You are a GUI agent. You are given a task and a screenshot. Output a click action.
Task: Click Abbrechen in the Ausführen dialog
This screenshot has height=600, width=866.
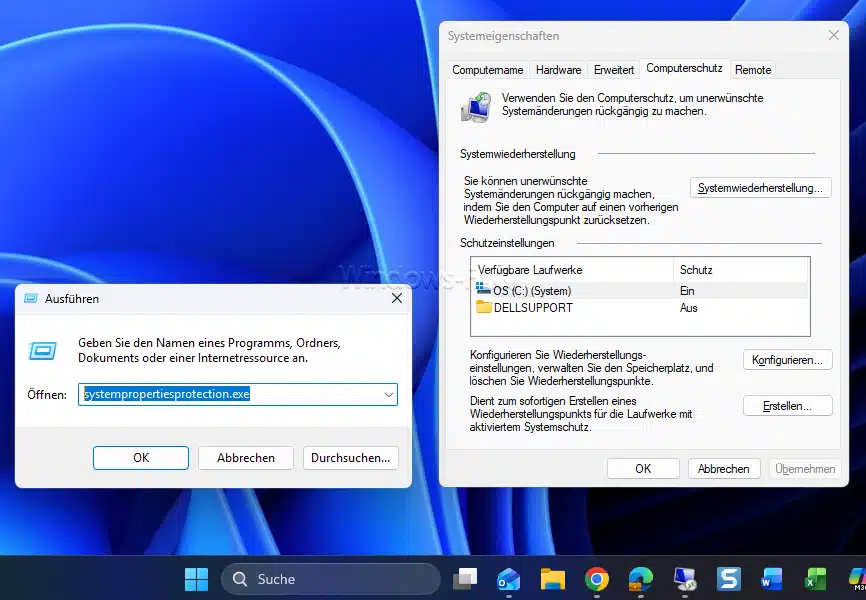[x=246, y=458]
